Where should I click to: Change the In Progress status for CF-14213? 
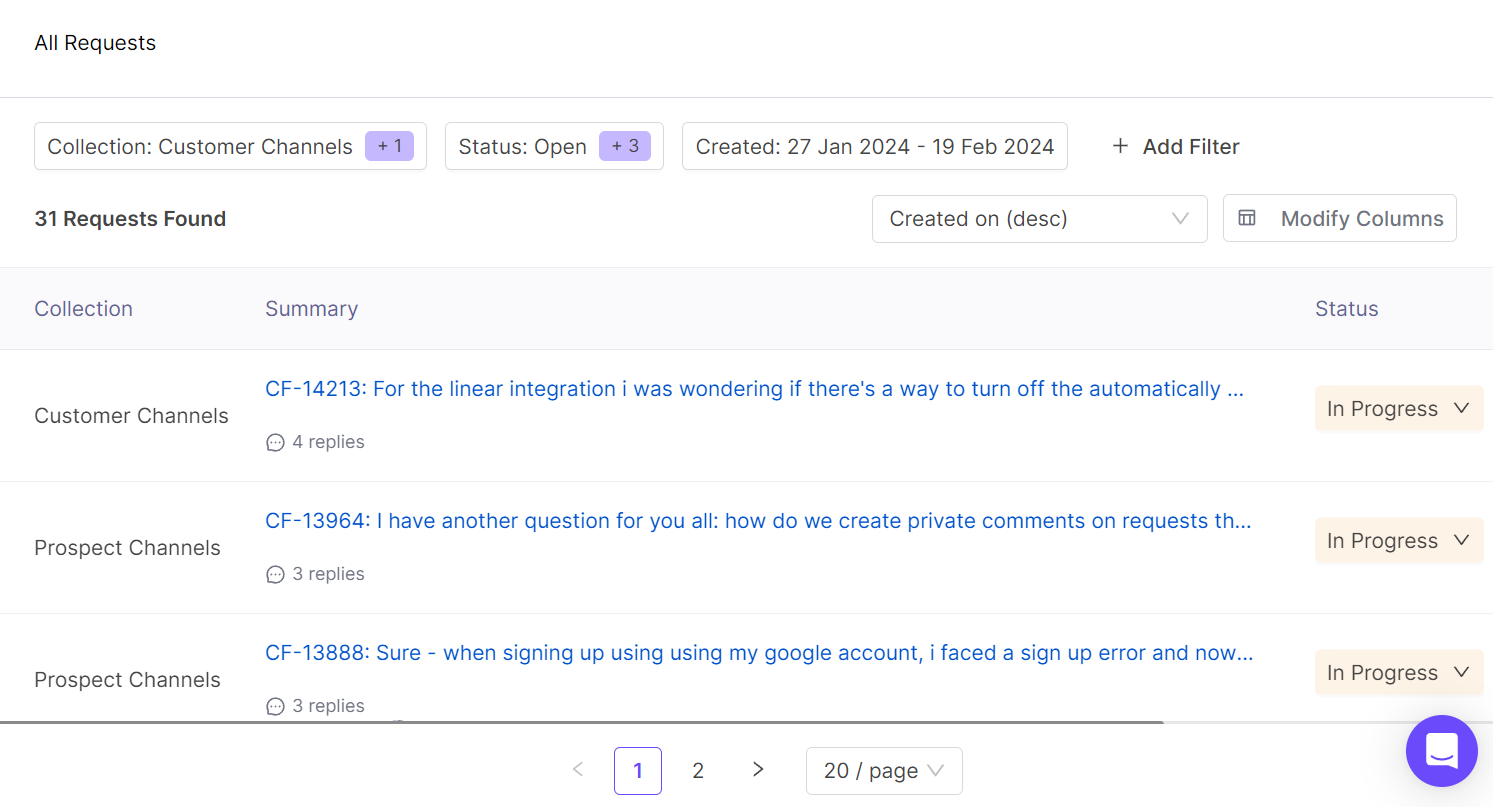coord(1398,409)
